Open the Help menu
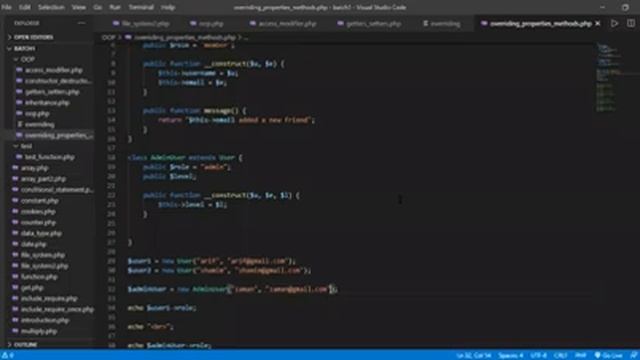 (x=168, y=7)
